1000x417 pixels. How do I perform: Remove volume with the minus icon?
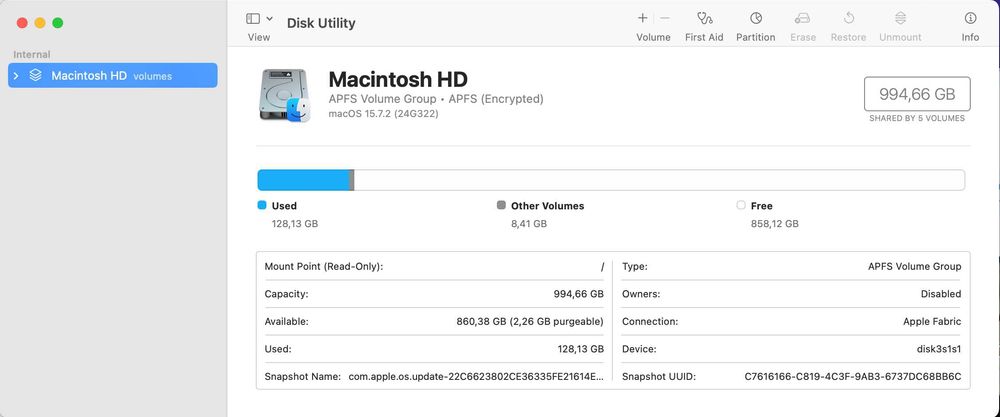(x=665, y=18)
